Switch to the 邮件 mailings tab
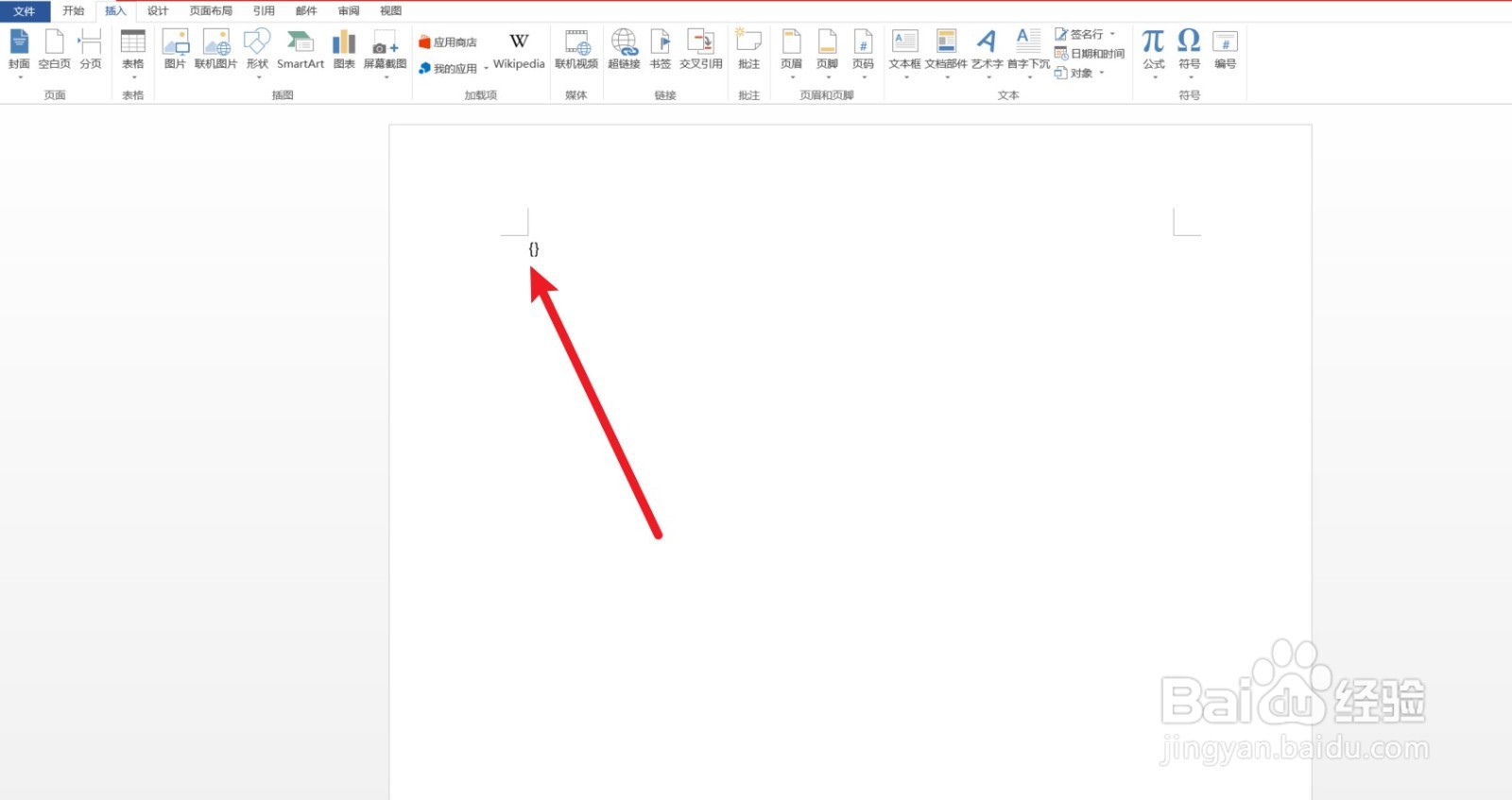 306,11
